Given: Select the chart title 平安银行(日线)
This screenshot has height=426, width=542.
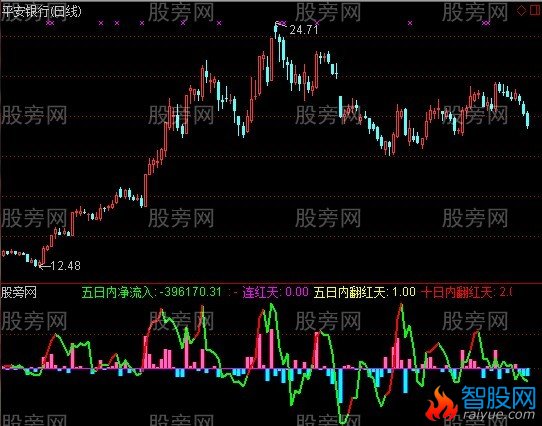Looking at the screenshot, I should click(x=42, y=11).
